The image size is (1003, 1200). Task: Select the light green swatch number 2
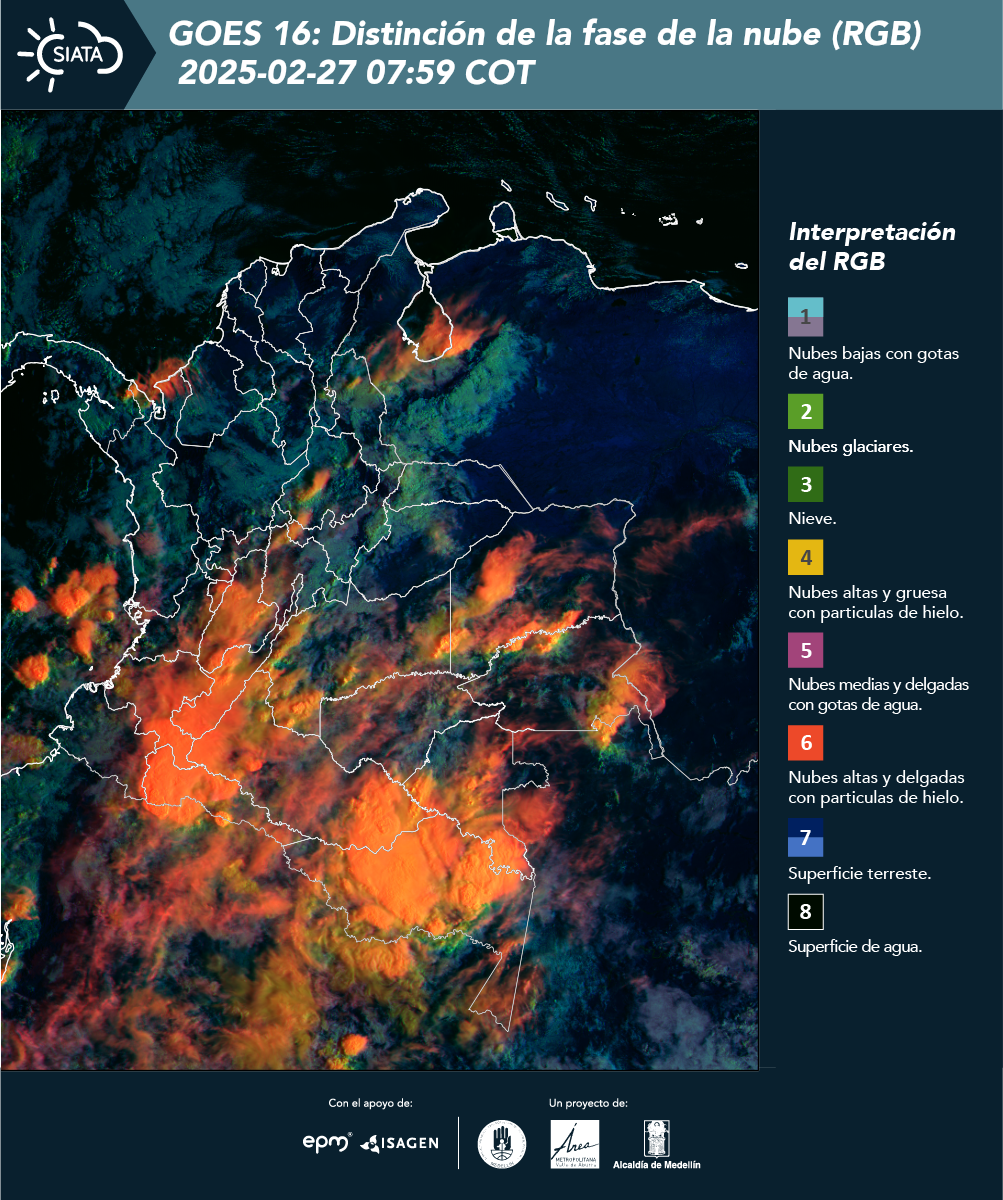[805, 411]
